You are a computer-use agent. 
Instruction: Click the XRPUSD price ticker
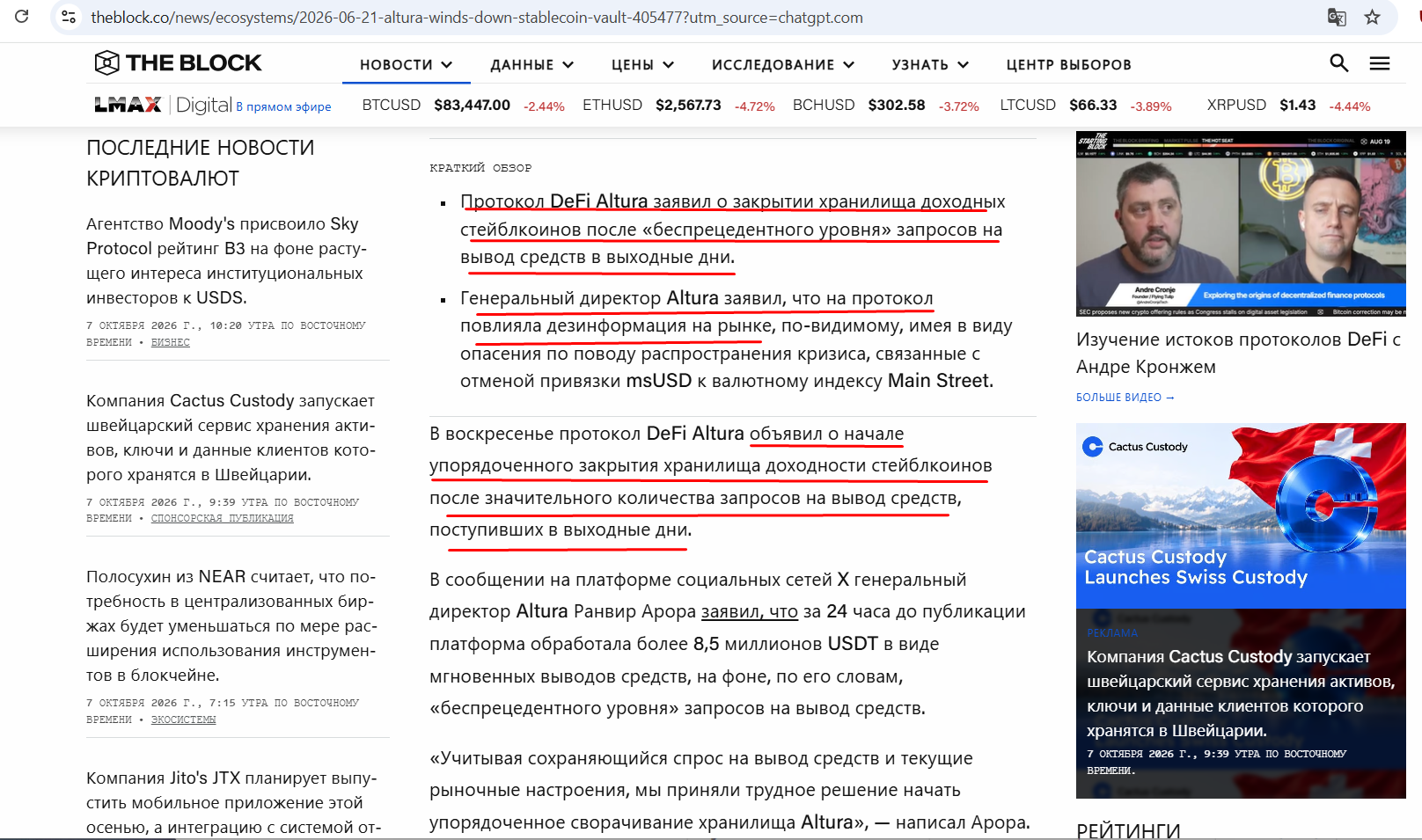(x=1288, y=106)
